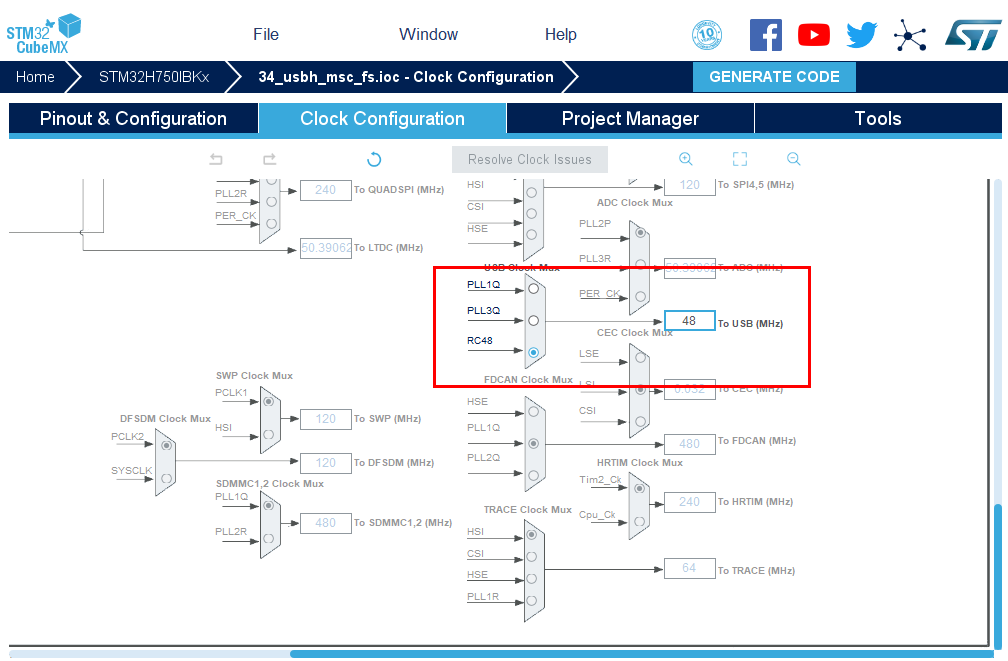The height and width of the screenshot is (661, 1008).
Task: Zoom in on the clock diagram
Action: point(686,159)
